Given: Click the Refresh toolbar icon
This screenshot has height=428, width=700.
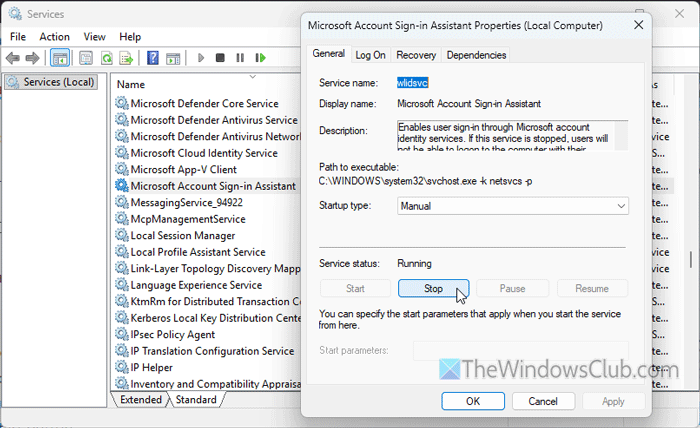Looking at the screenshot, I should (x=107, y=58).
